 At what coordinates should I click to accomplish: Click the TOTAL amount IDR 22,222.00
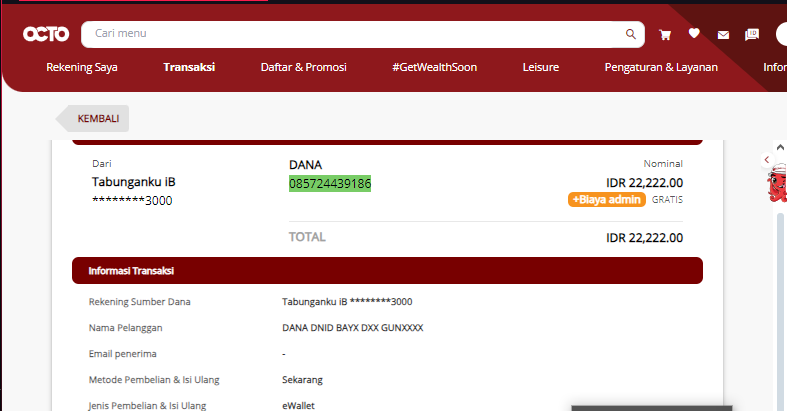[644, 238]
